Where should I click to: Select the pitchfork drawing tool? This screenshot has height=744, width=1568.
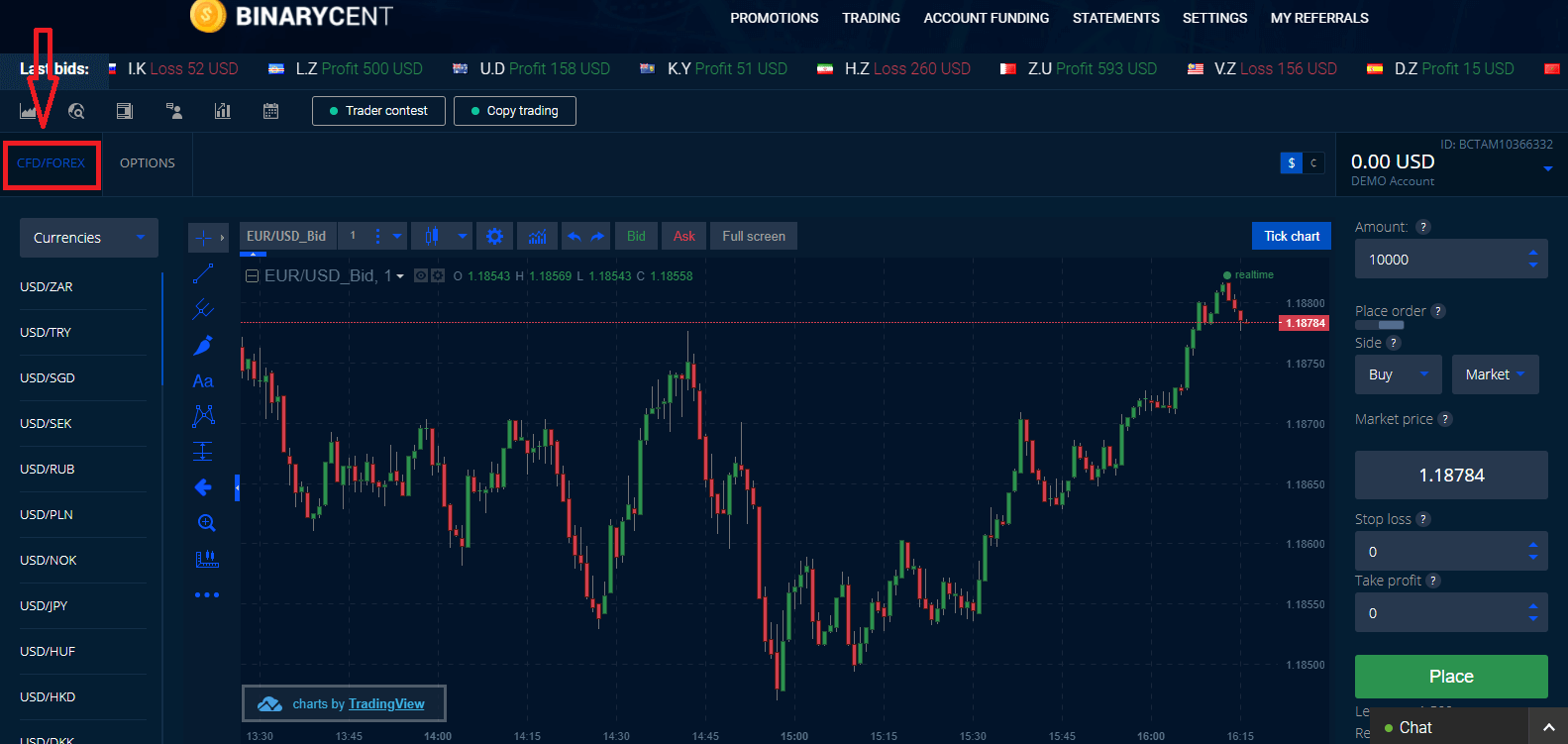[203, 309]
